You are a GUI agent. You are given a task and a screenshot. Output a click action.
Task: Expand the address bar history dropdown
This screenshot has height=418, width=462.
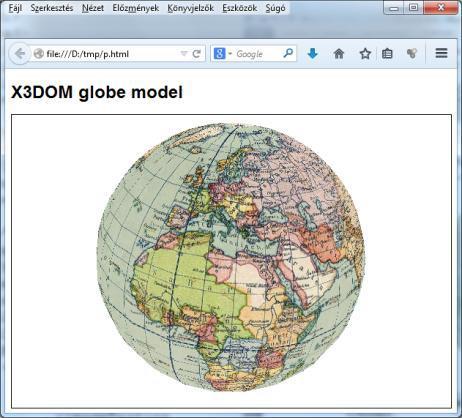click(x=184, y=54)
